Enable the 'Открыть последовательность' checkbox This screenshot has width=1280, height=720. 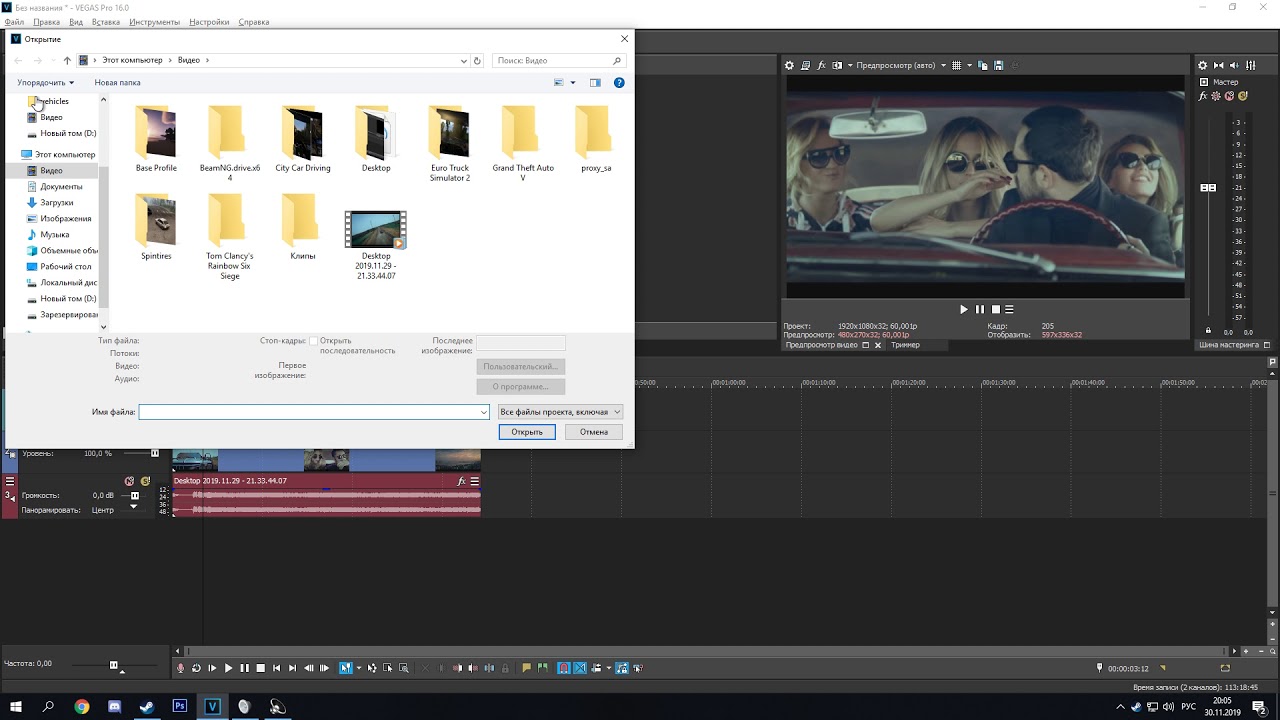pyautogui.click(x=314, y=341)
